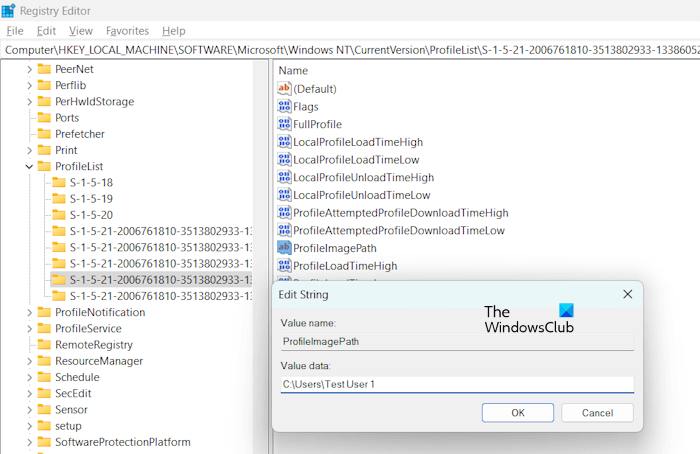Screen dimensions: 700x454
Task: Close the Edit String dialog
Action: pos(628,294)
